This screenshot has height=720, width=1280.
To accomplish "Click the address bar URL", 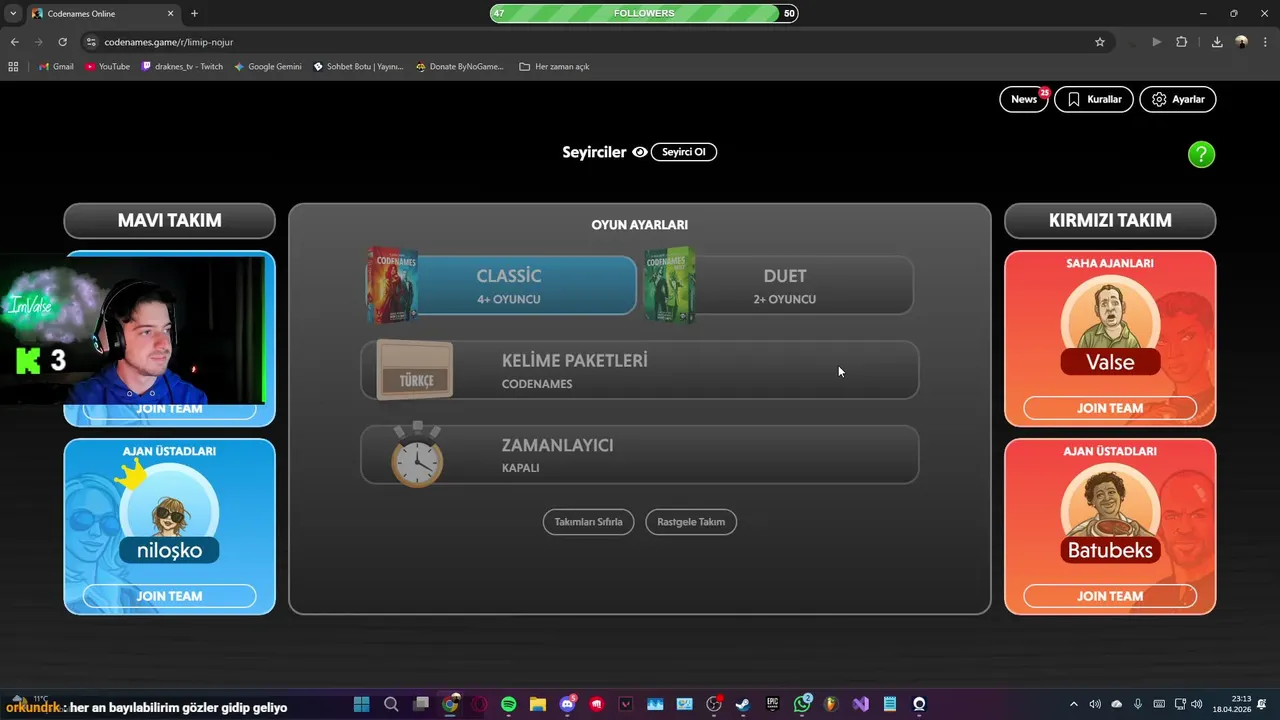I will coord(169,42).
